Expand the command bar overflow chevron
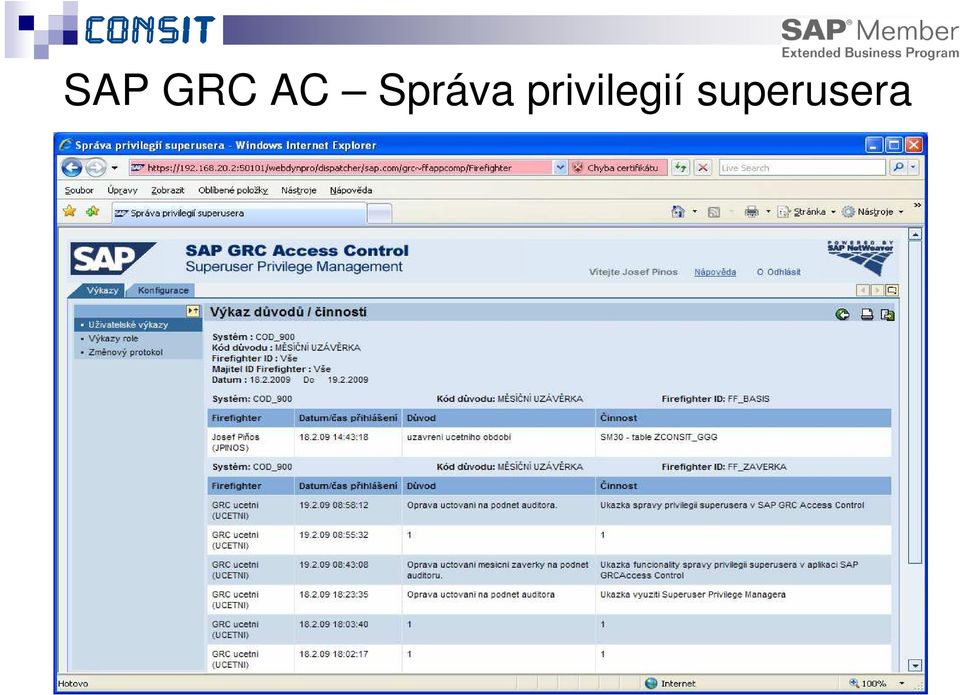960x695 pixels. click(x=917, y=205)
